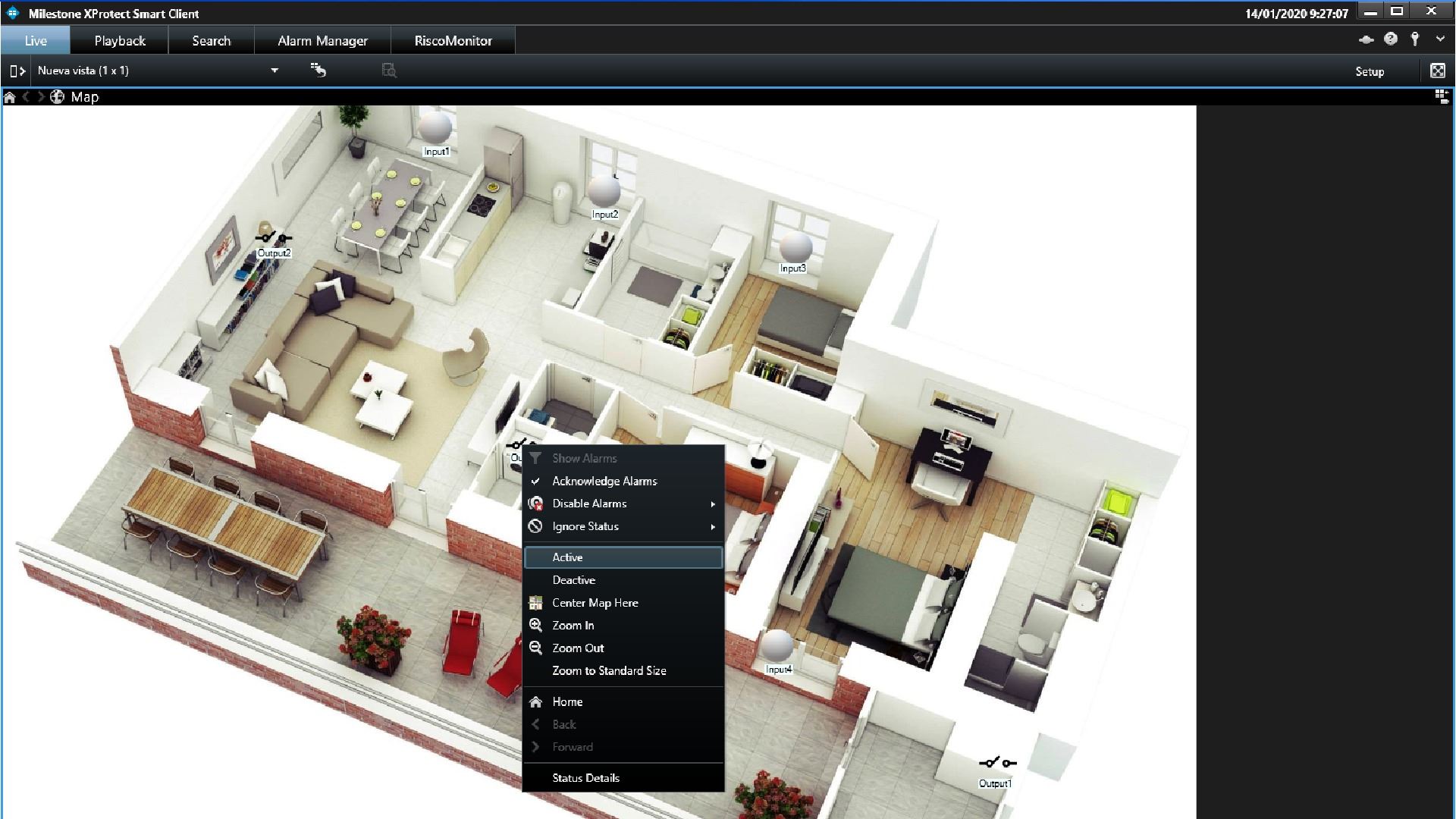
Task: Select Acknowledge Alarms from context menu
Action: coord(604,480)
